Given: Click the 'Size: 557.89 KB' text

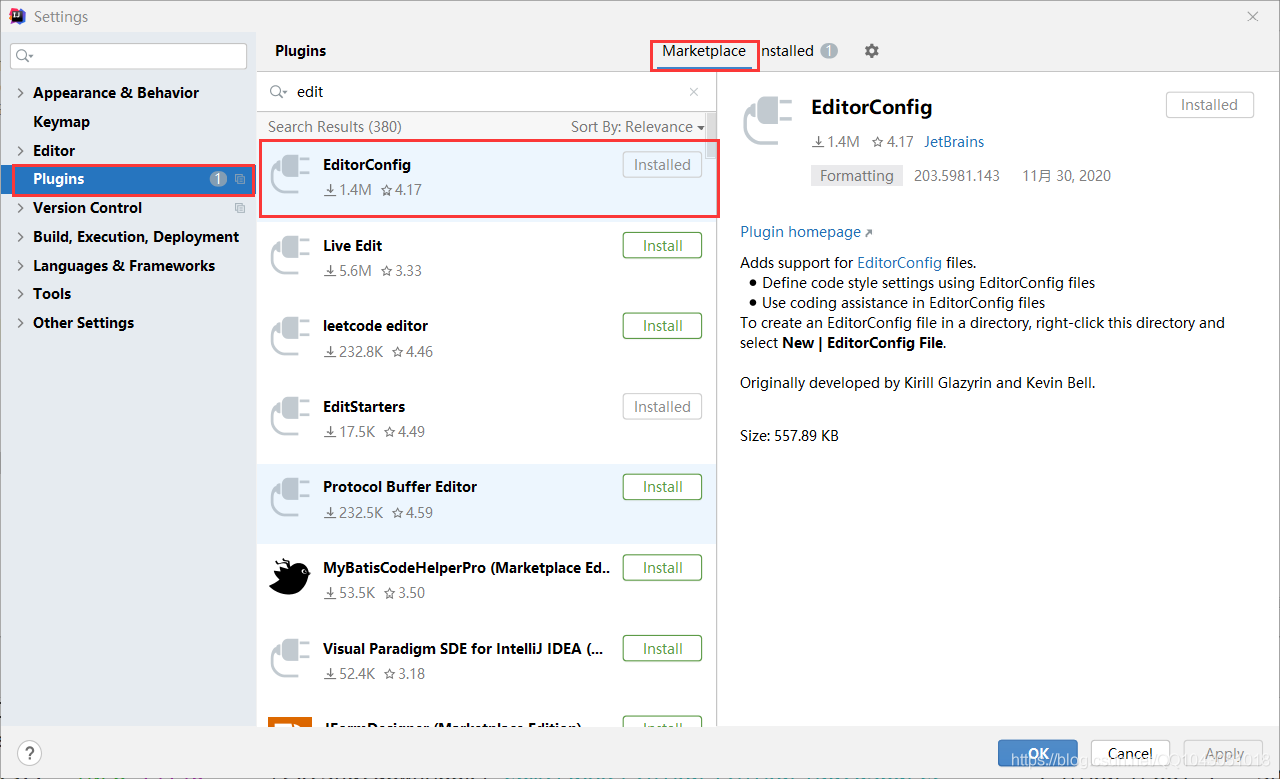Looking at the screenshot, I should click(789, 436).
